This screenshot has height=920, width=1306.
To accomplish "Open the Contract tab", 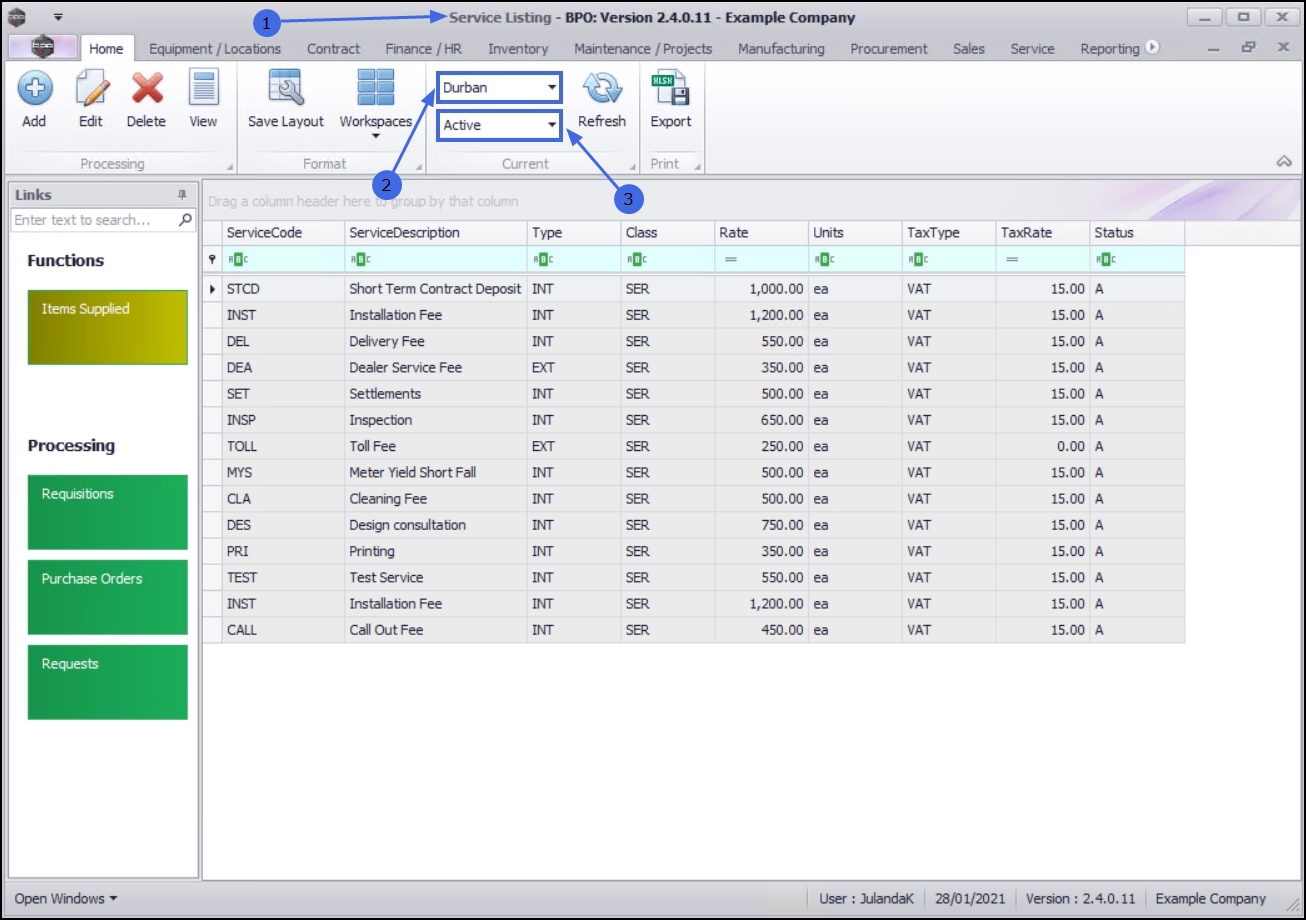I will pyautogui.click(x=333, y=48).
